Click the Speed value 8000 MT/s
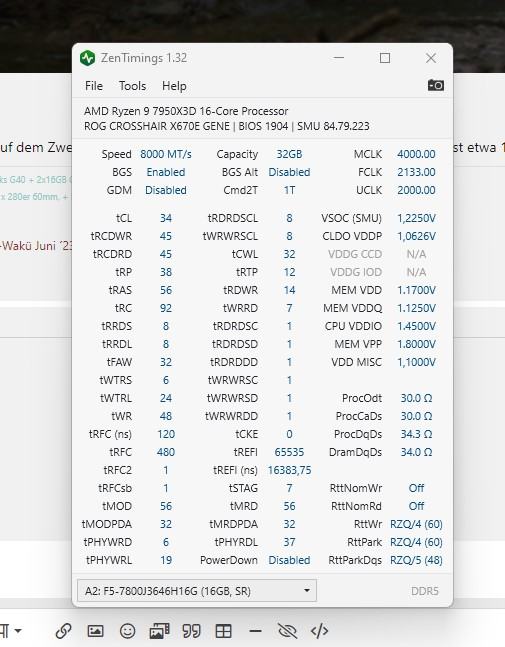505x647 pixels. click(166, 154)
